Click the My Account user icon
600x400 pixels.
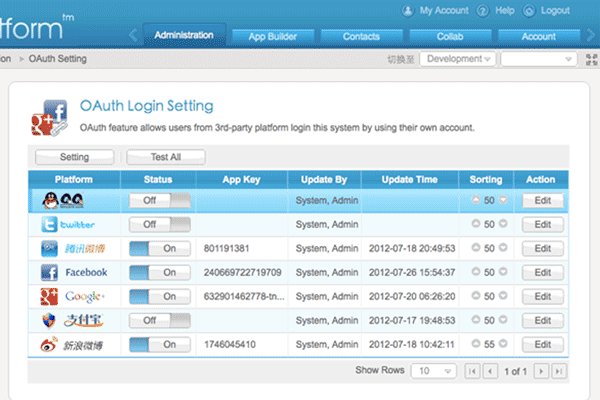[408, 11]
